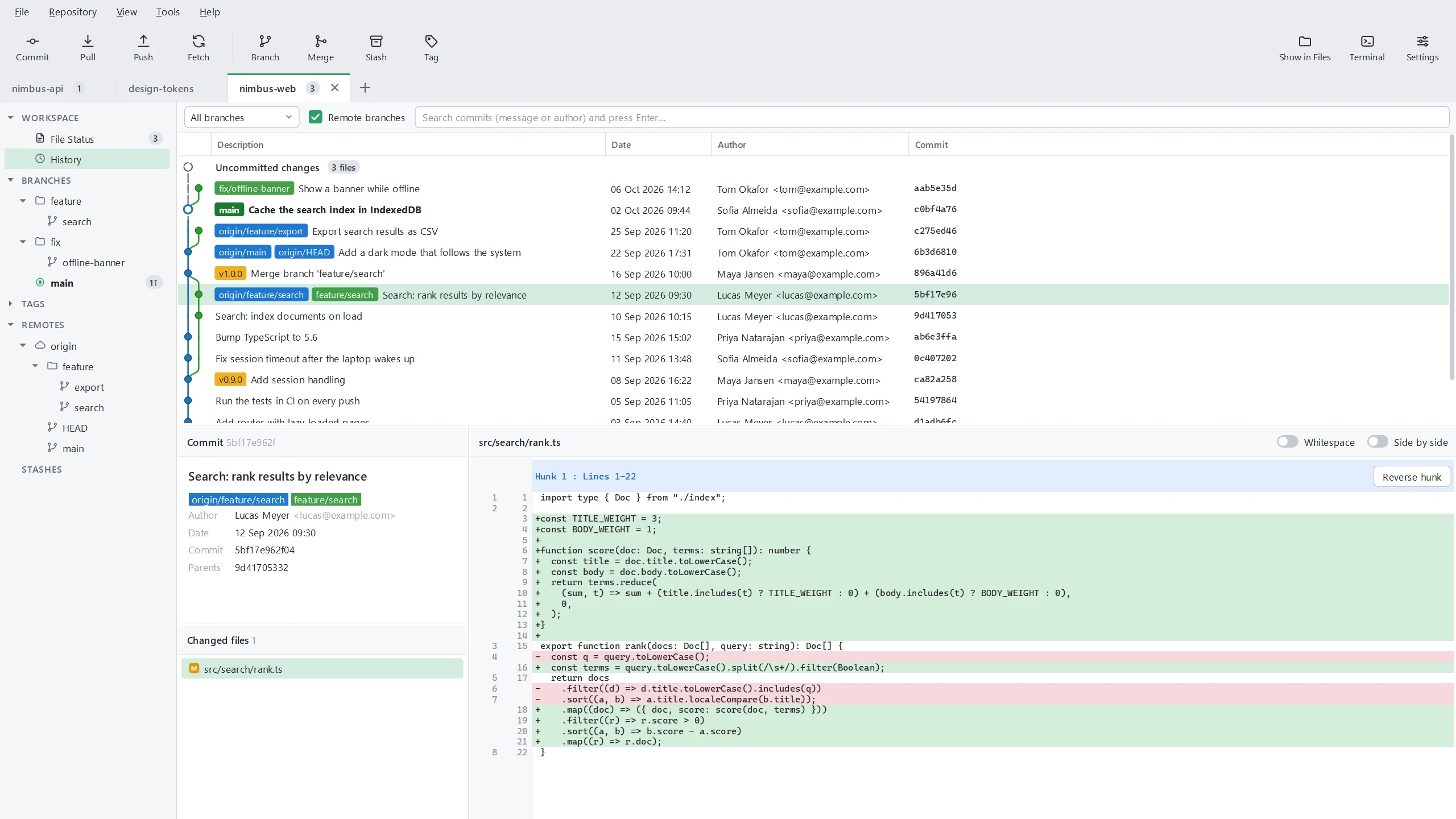Expand the TAGS section
The image size is (1456, 819).
10,304
